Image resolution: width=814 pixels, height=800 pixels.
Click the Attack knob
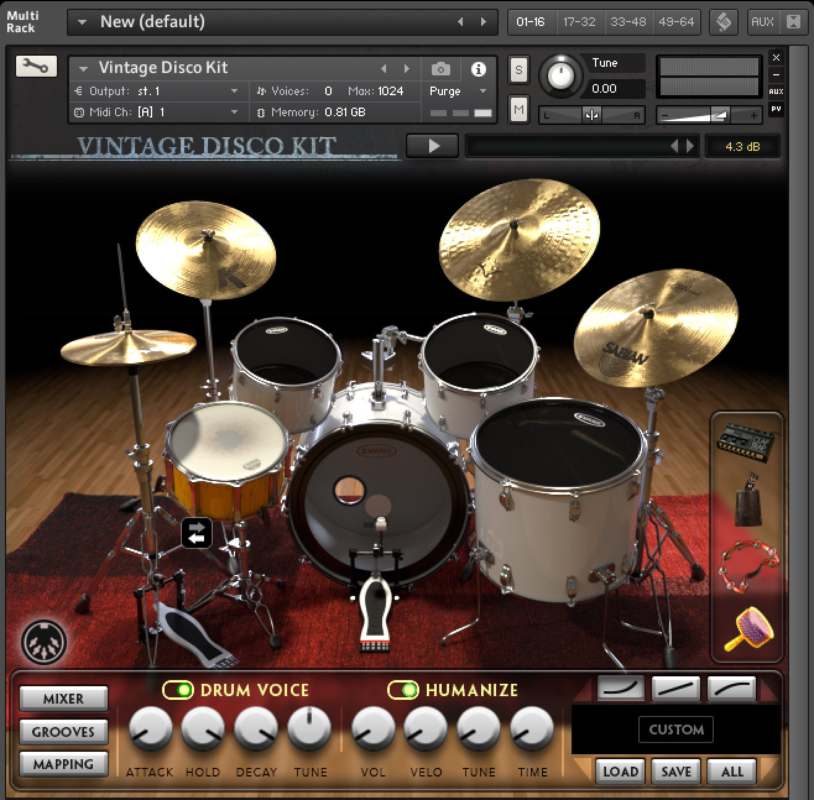click(150, 729)
